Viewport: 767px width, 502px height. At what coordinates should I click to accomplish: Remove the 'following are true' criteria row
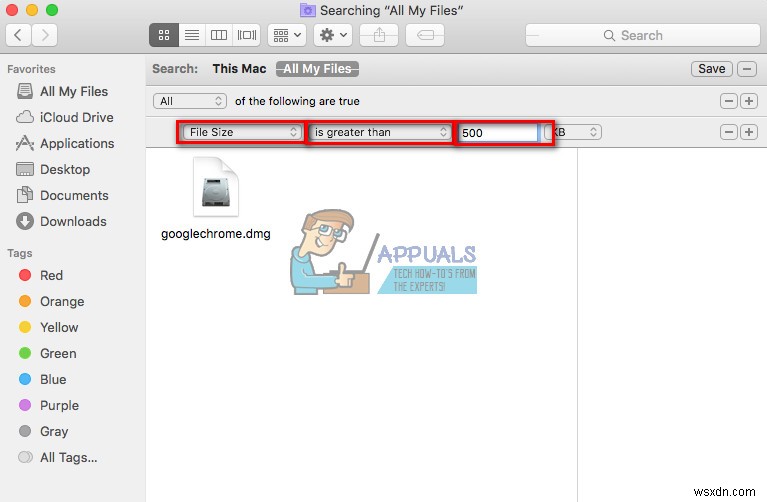729,101
